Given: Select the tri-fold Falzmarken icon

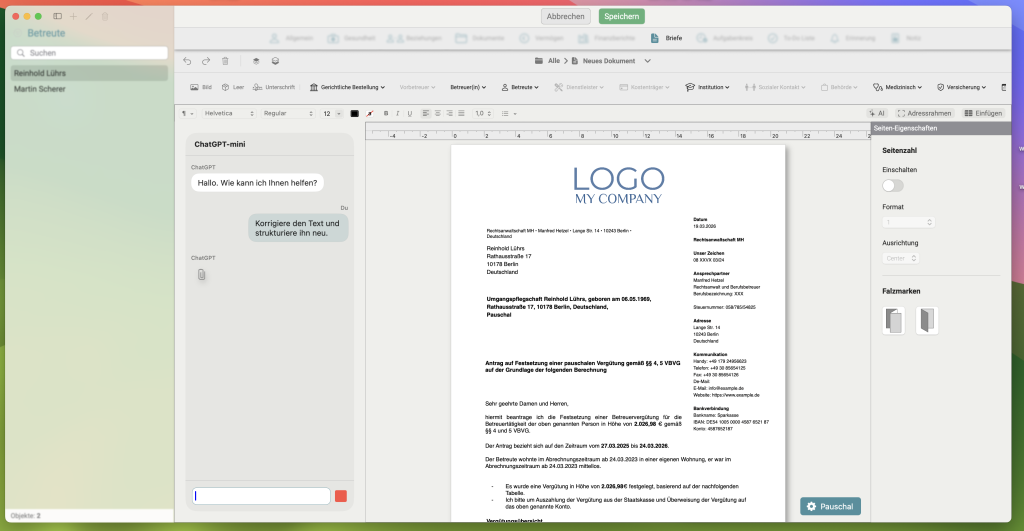Looking at the screenshot, I should [895, 320].
